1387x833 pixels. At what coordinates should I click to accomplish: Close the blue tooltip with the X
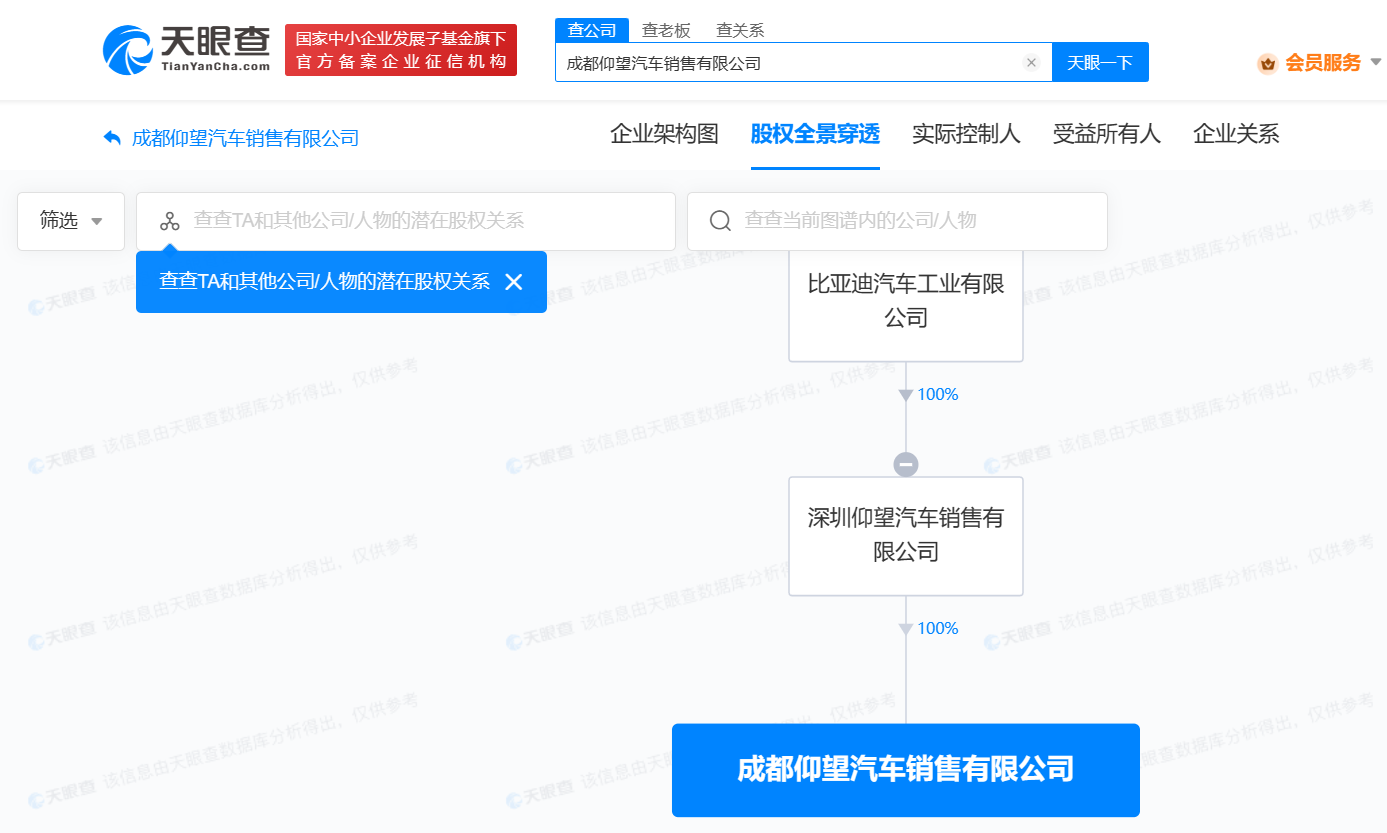(x=514, y=282)
